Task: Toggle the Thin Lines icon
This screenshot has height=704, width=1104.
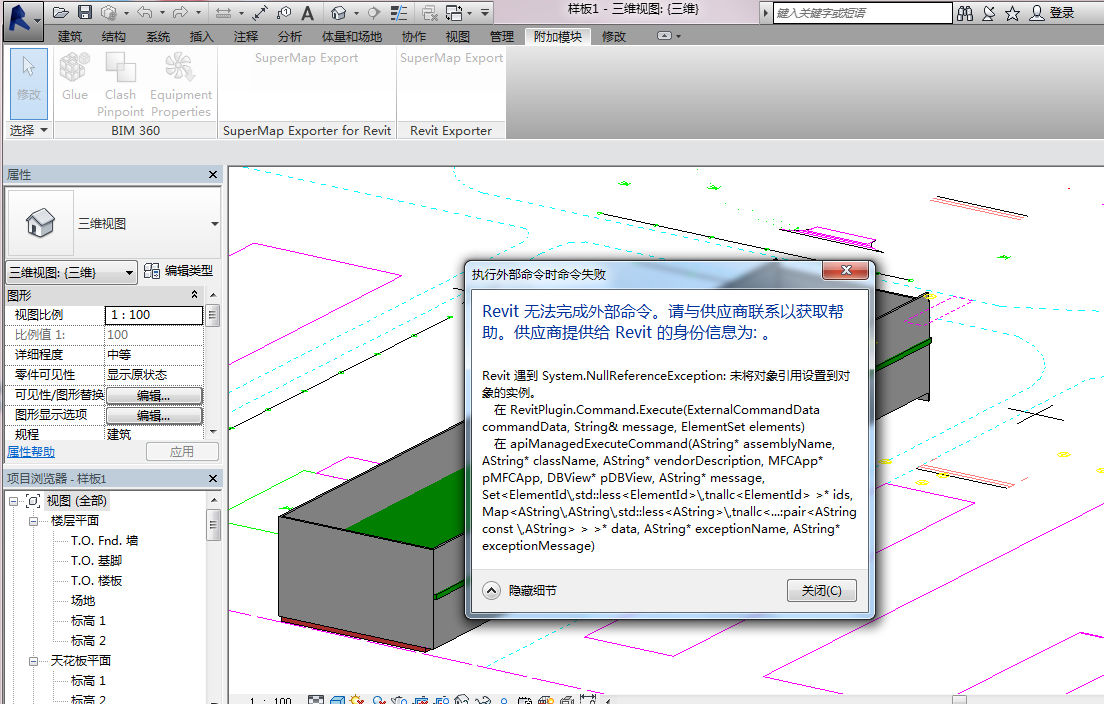Action: pyautogui.click(x=399, y=12)
